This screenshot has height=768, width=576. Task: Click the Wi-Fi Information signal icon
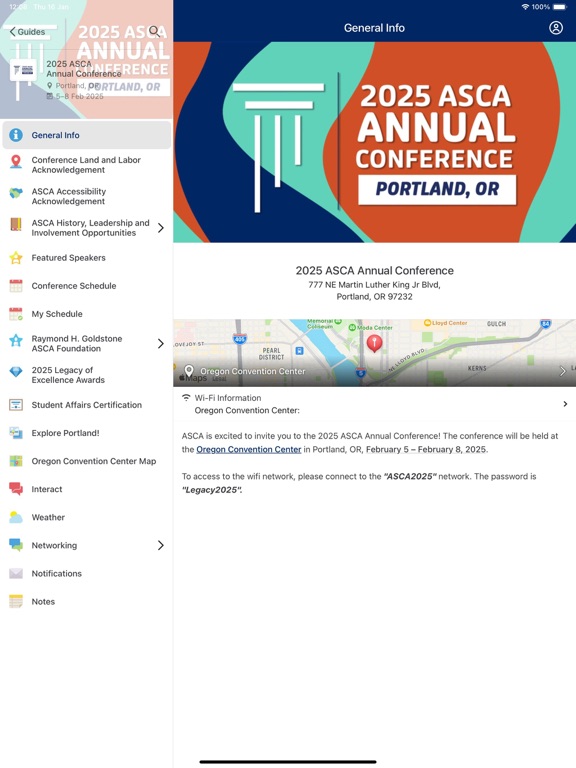pos(186,397)
